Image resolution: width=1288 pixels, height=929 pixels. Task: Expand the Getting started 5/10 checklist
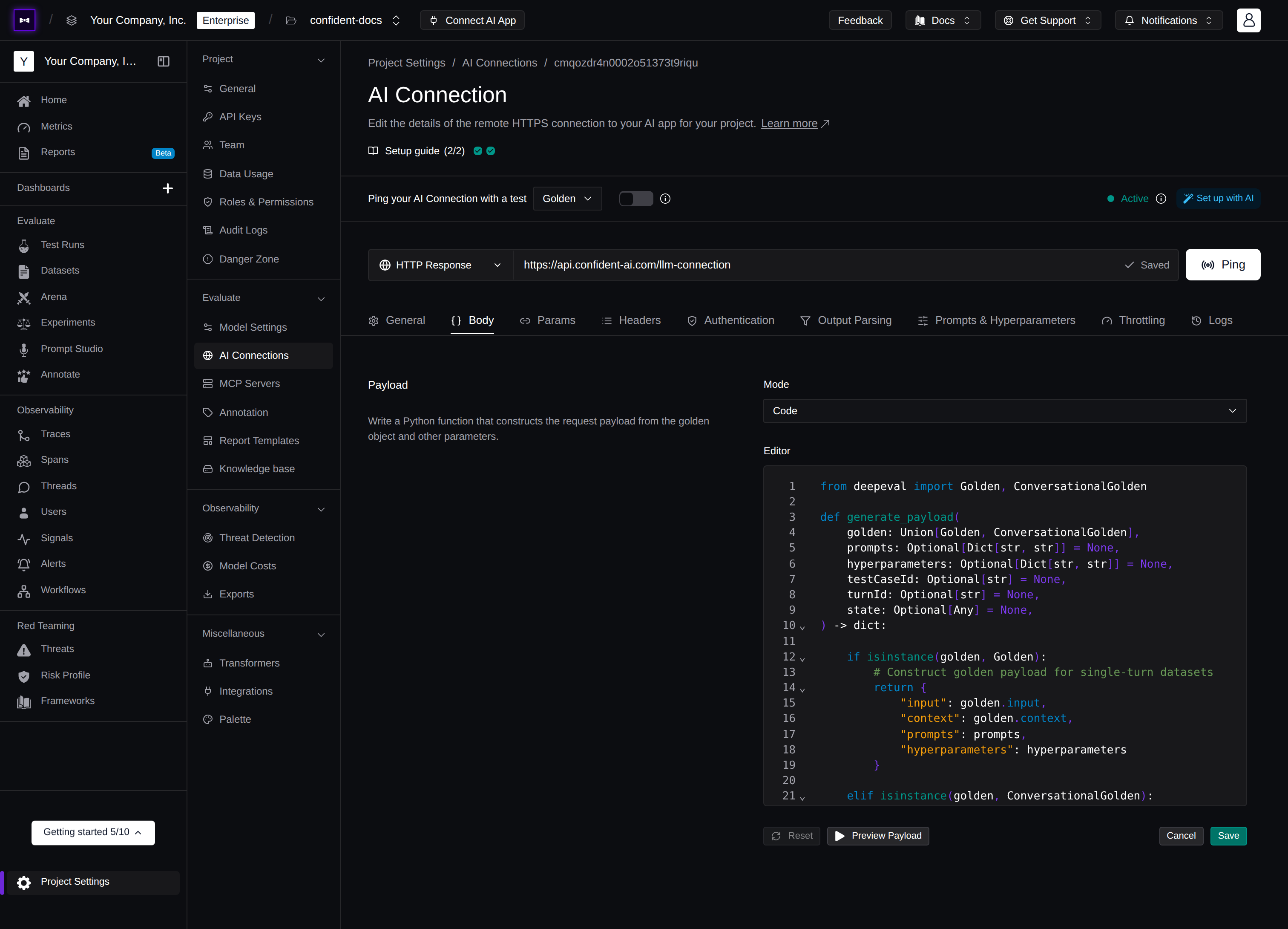[93, 832]
